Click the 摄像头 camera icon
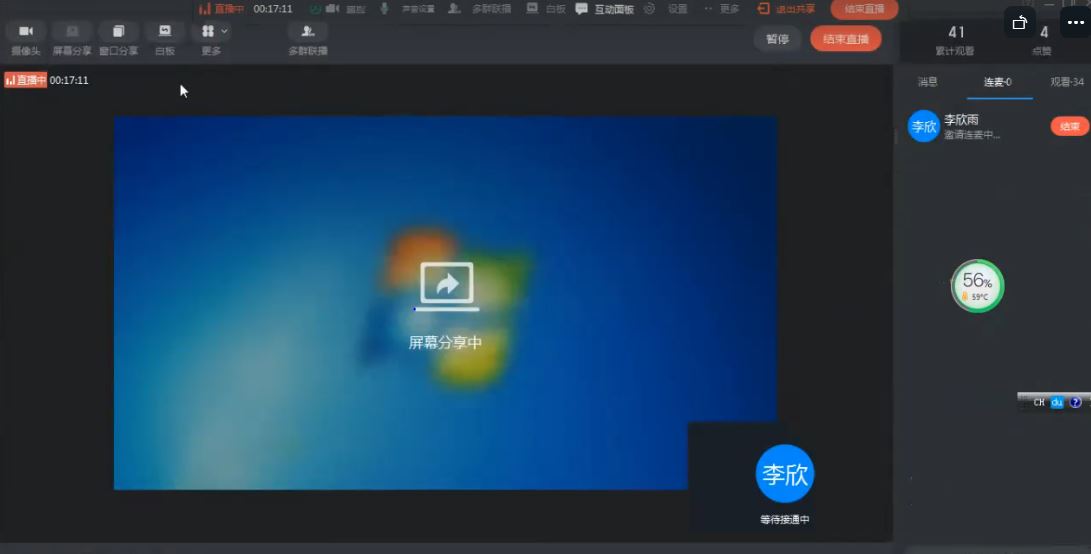 click(x=26, y=31)
